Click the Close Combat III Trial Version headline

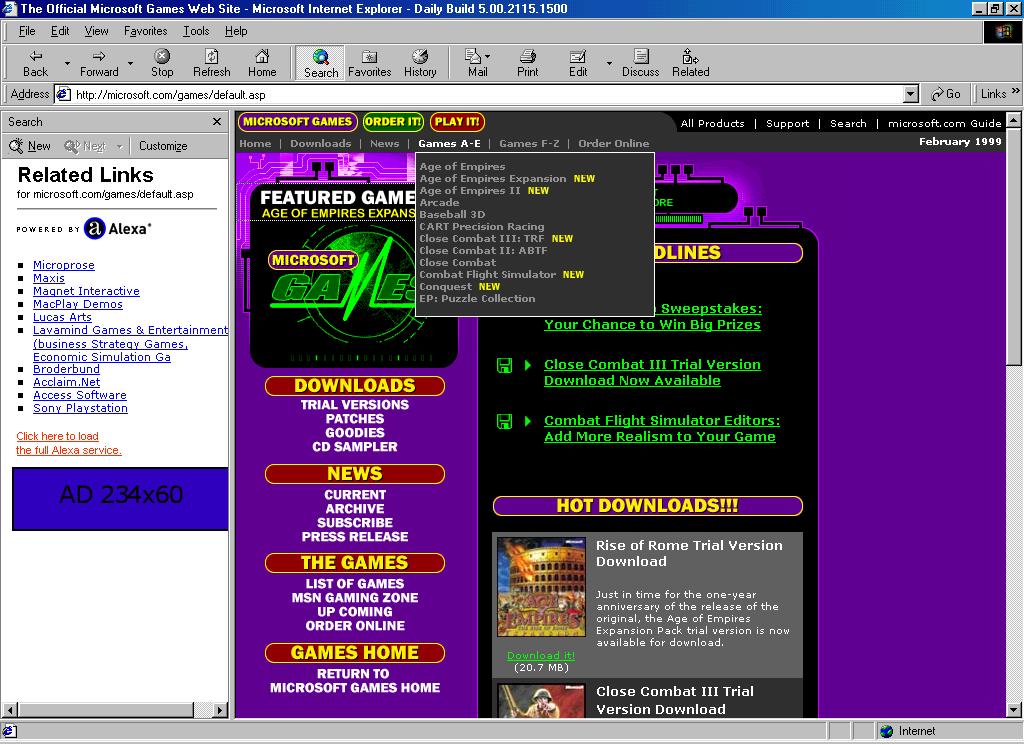(x=652, y=372)
